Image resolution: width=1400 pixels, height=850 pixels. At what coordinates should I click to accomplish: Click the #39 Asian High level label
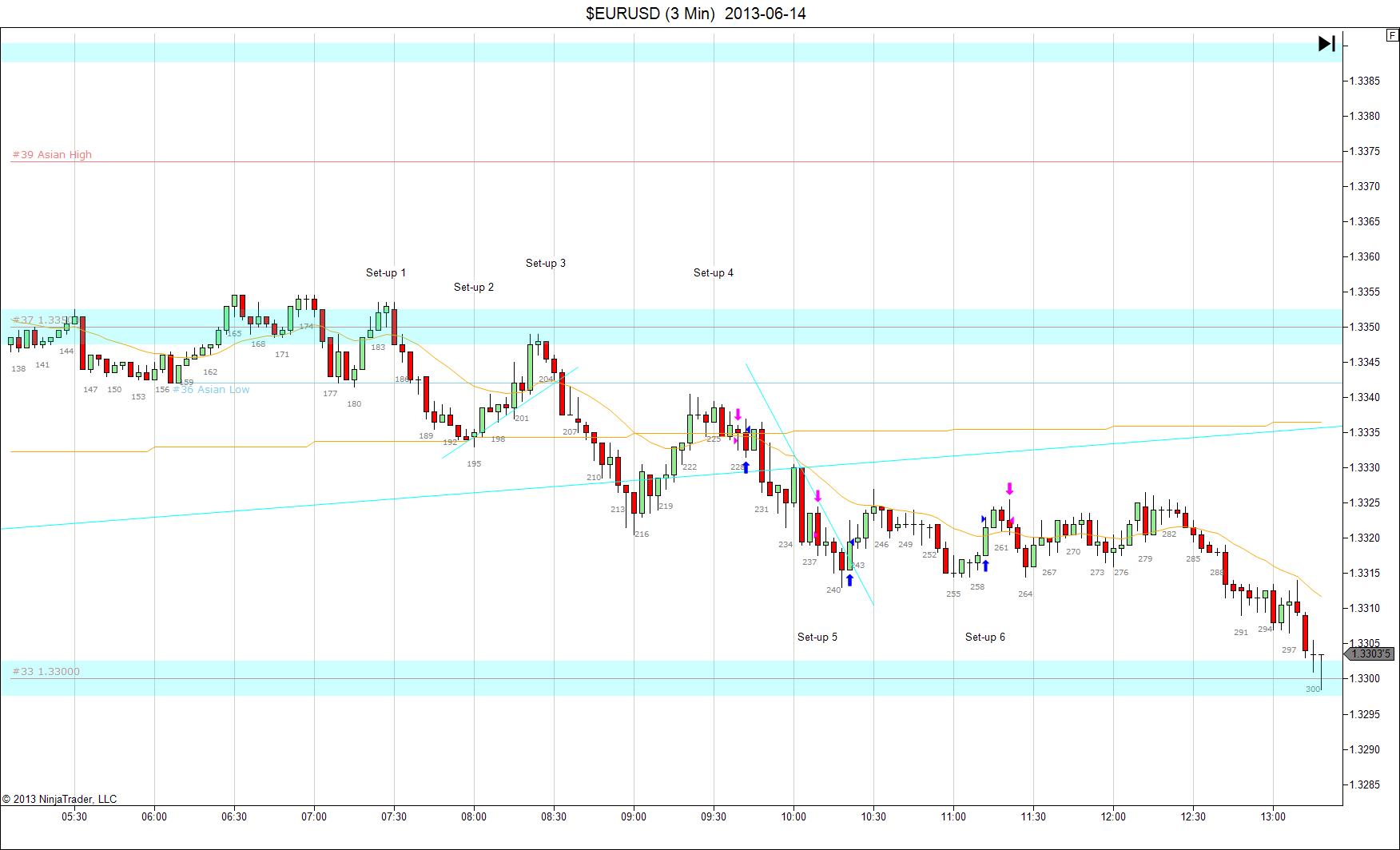tap(52, 154)
